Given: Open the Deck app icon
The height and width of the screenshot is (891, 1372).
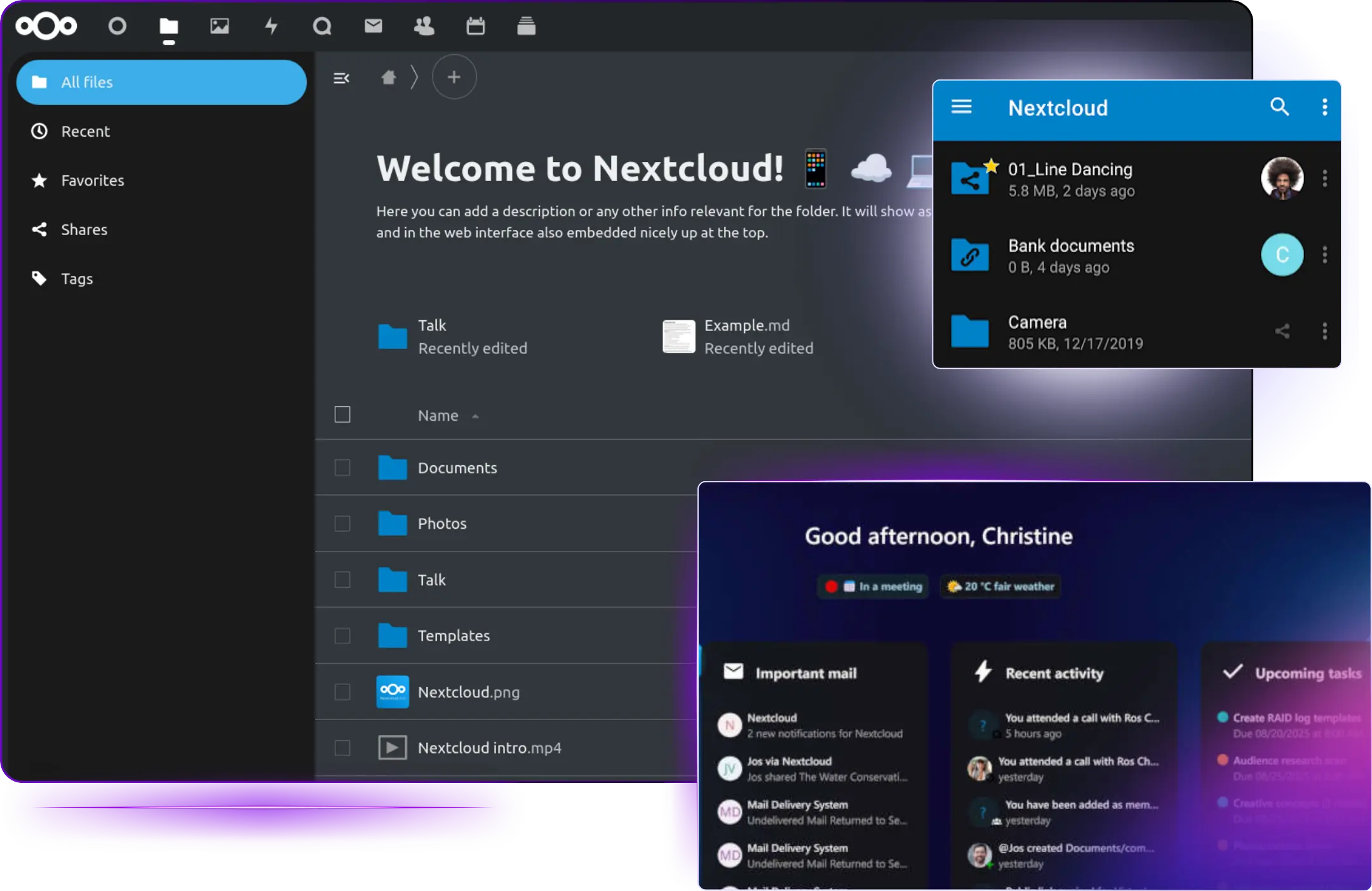Looking at the screenshot, I should [x=527, y=26].
